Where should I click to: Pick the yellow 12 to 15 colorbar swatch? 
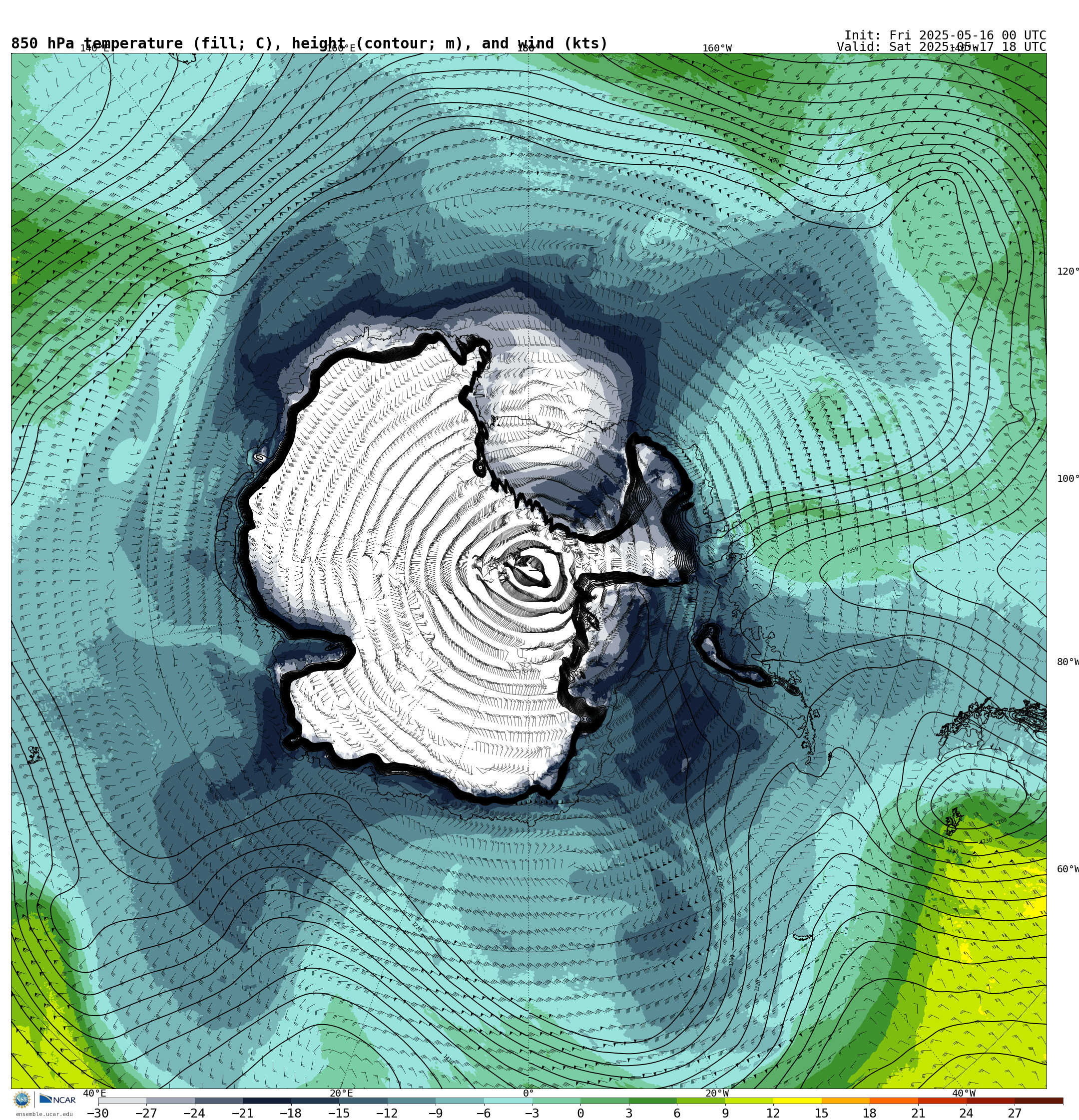click(x=798, y=1101)
